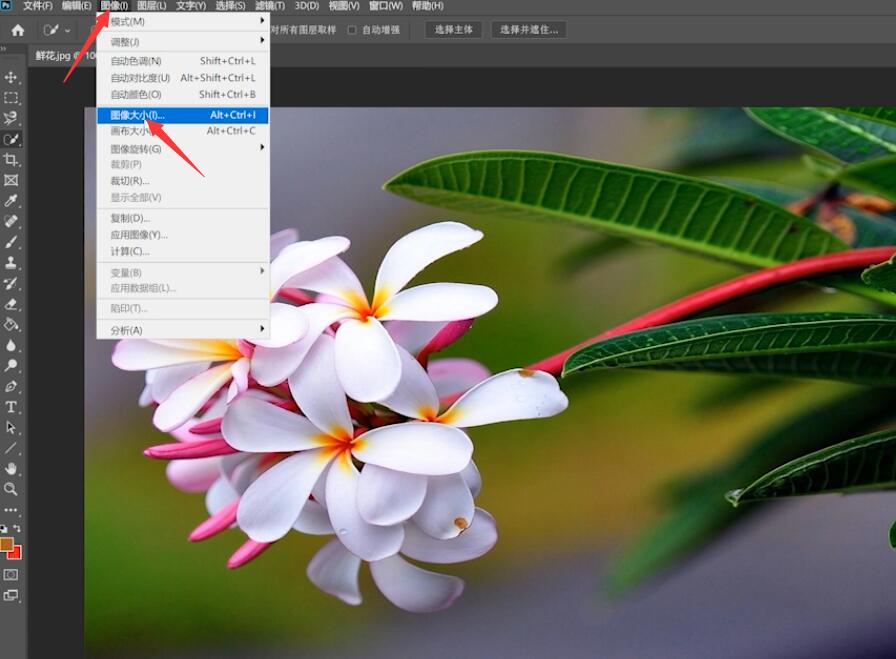The width and height of the screenshot is (896, 659).
Task: Select the Eraser tool
Action: tap(11, 303)
